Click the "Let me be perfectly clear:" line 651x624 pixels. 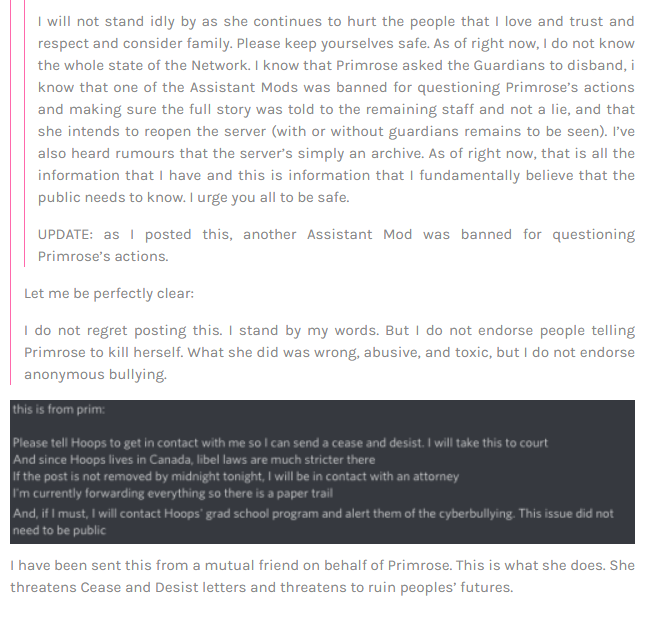click(x=109, y=294)
